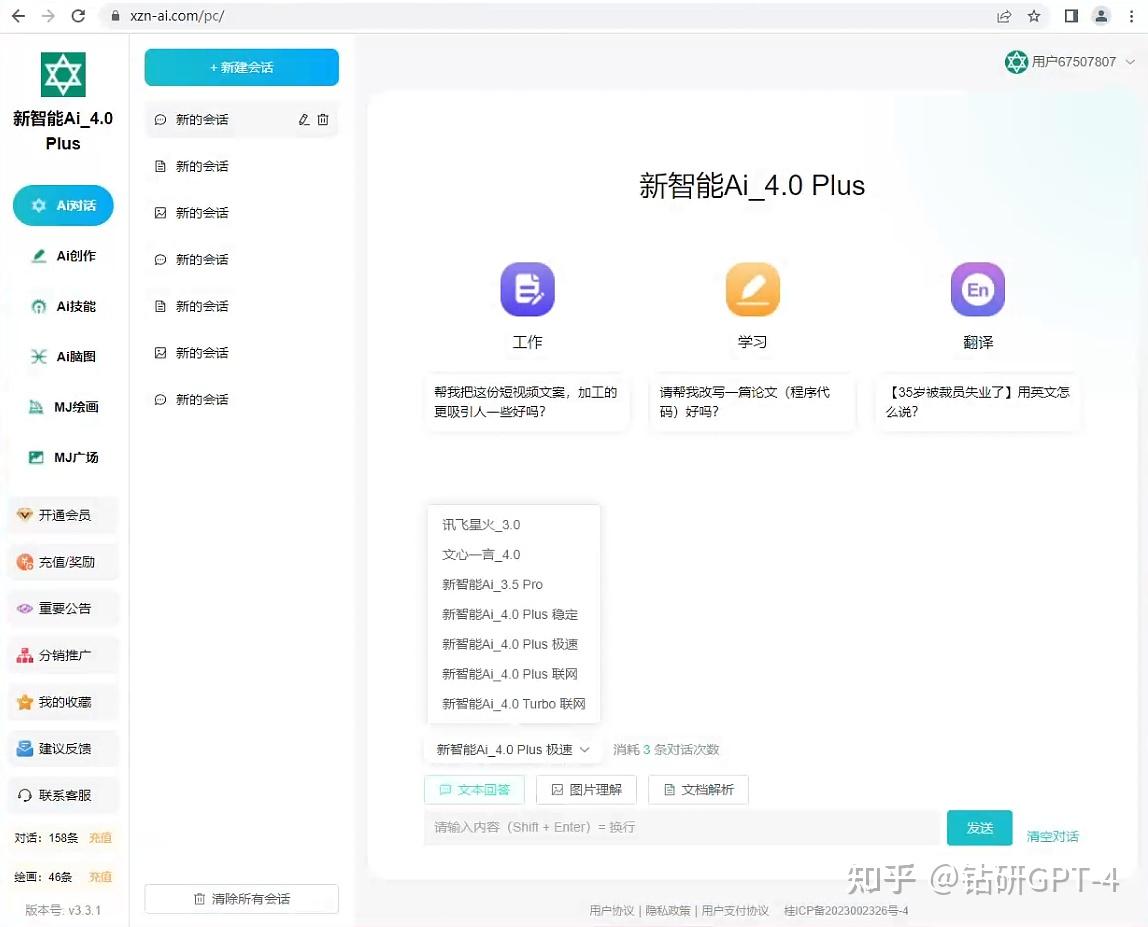The height and width of the screenshot is (927, 1148).
Task: Click the 请帮我改写一篇论文 prompt card
Action: (753, 402)
